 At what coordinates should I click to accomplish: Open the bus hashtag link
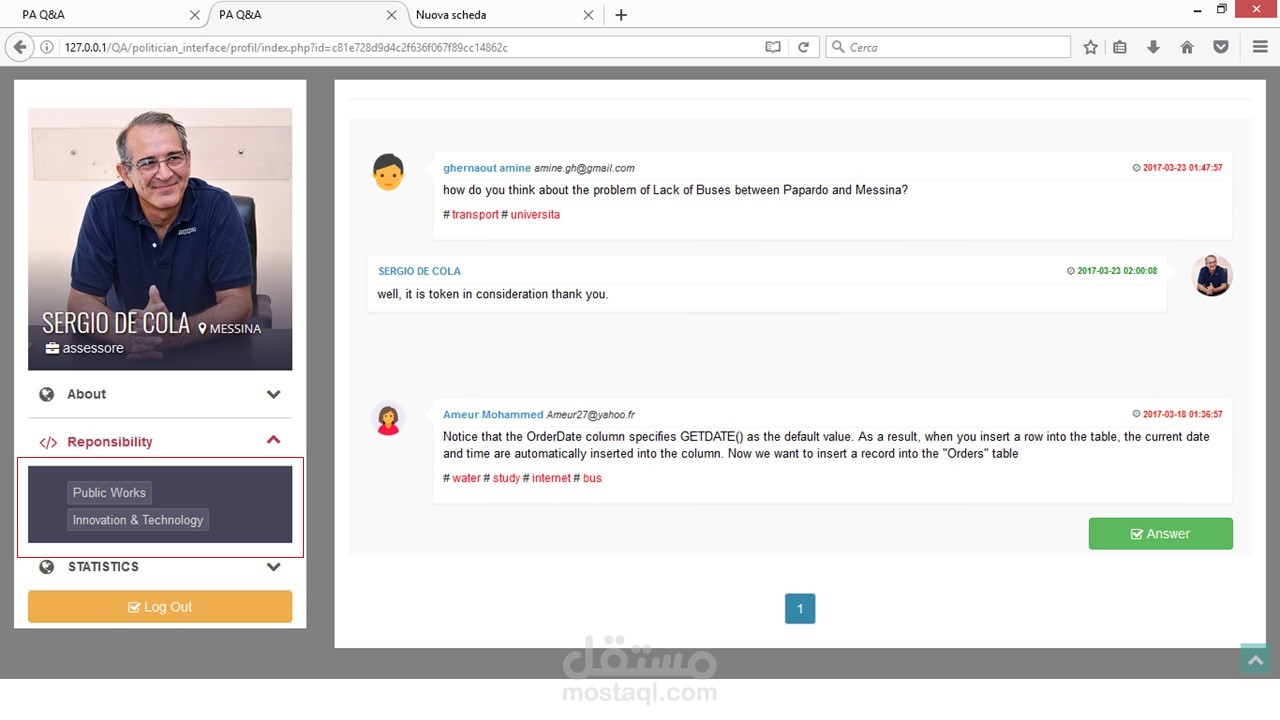(x=592, y=478)
